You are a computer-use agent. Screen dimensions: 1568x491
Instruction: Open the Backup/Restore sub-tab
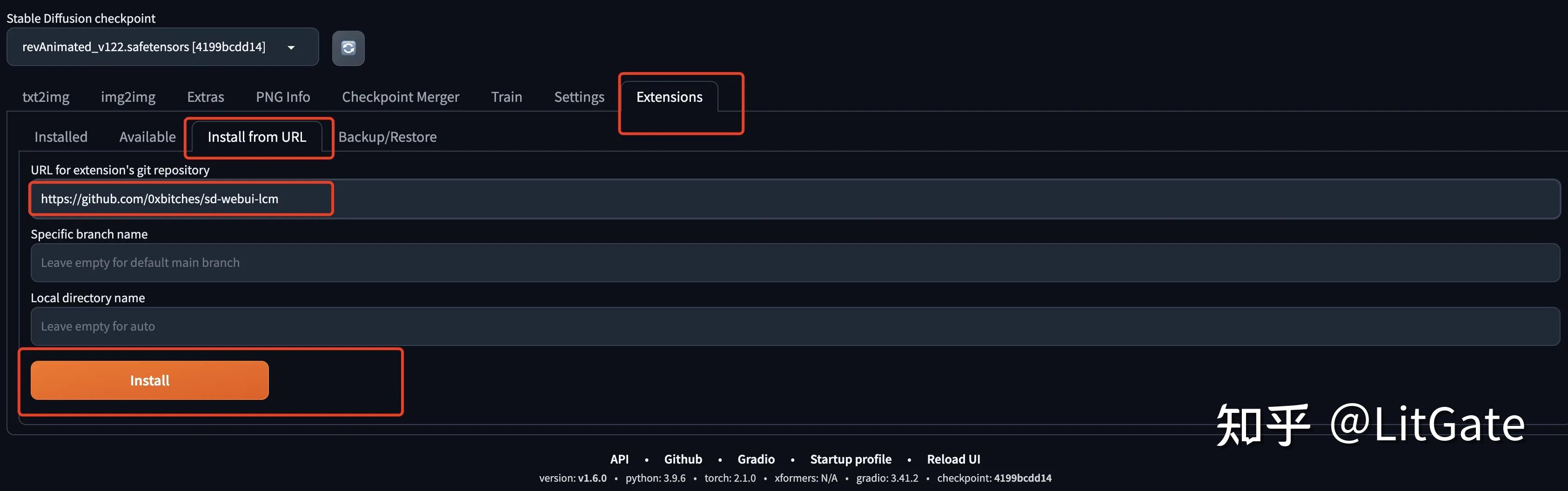click(x=387, y=137)
